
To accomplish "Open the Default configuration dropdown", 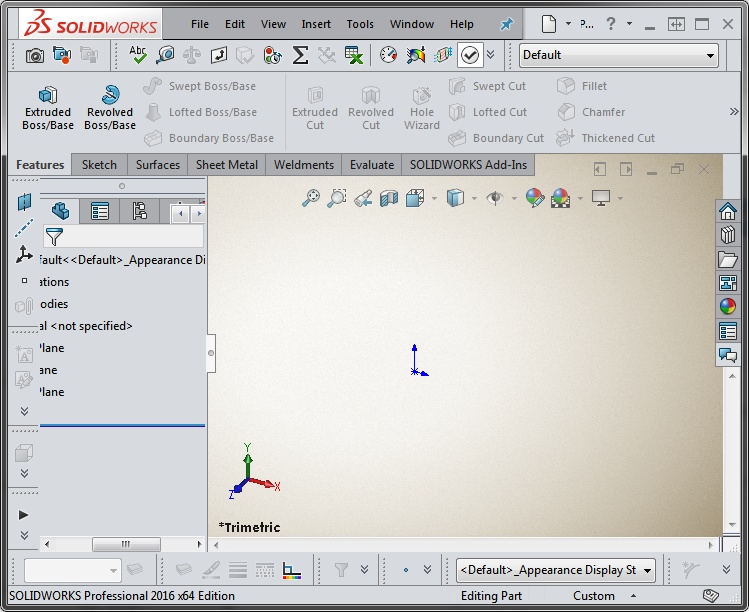I will pyautogui.click(x=619, y=55).
